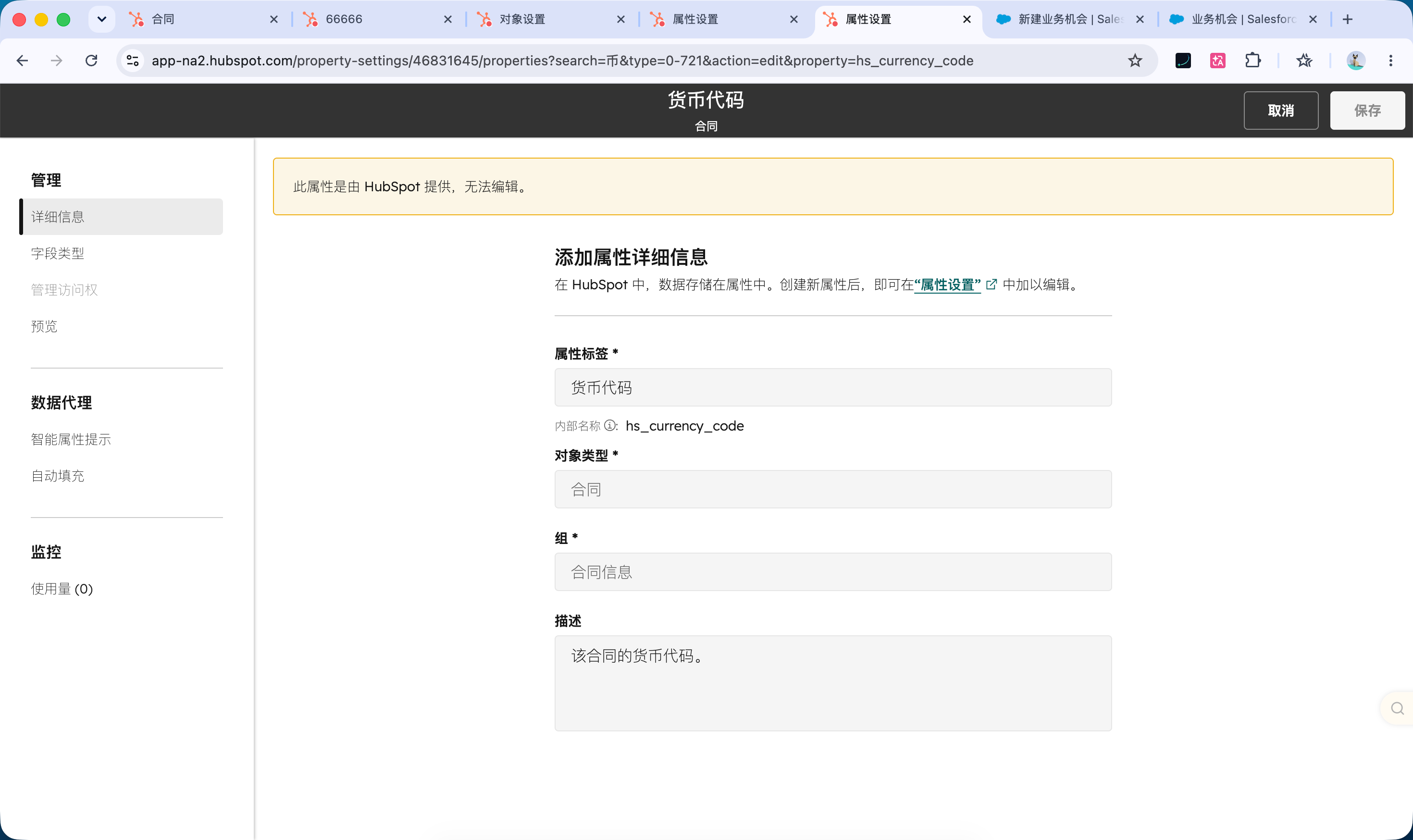Open the 组 dropdown field

click(x=833, y=572)
